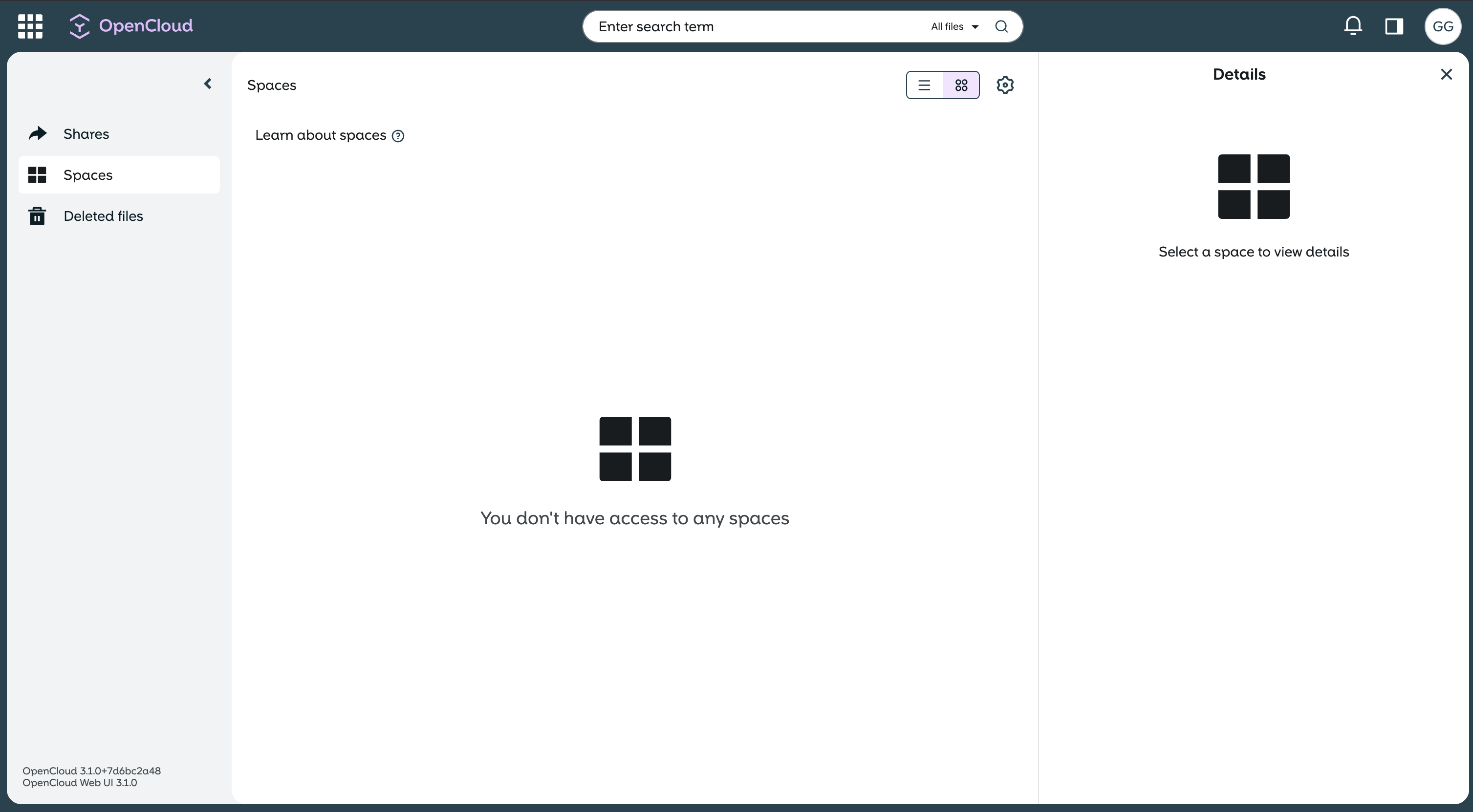Select Spaces in the sidebar
The height and width of the screenshot is (812, 1473).
click(119, 175)
